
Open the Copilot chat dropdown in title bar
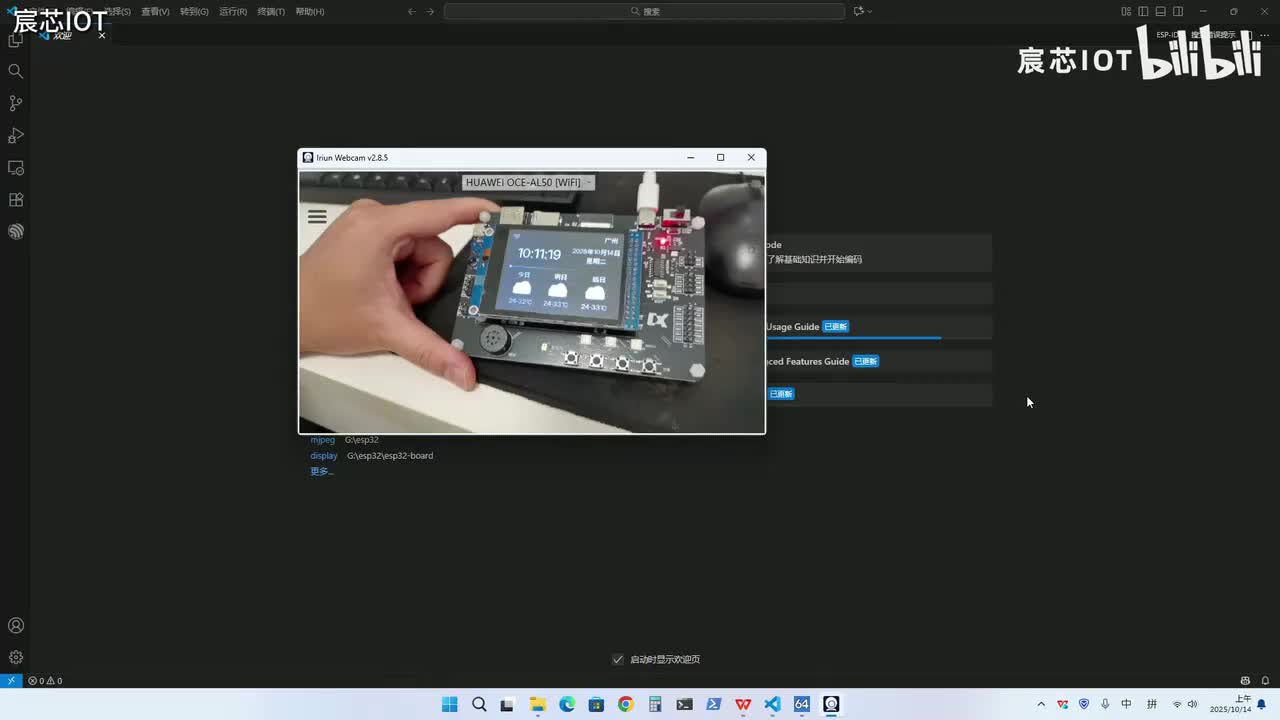(x=863, y=12)
